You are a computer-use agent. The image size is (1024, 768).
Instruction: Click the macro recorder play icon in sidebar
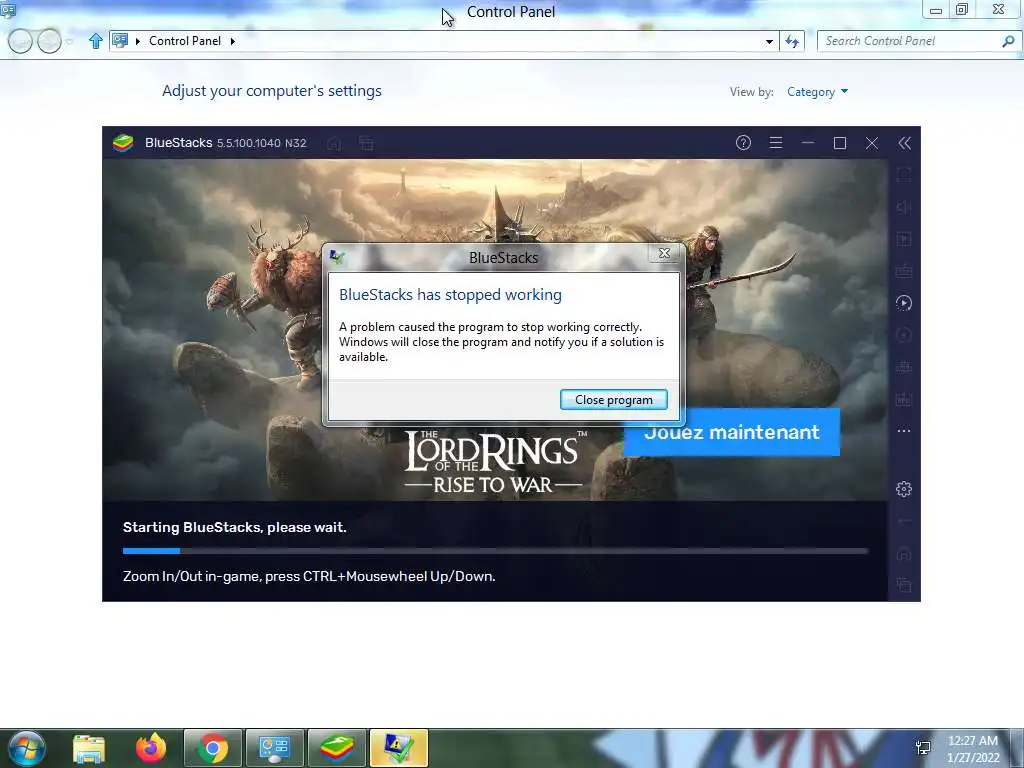coord(904,303)
